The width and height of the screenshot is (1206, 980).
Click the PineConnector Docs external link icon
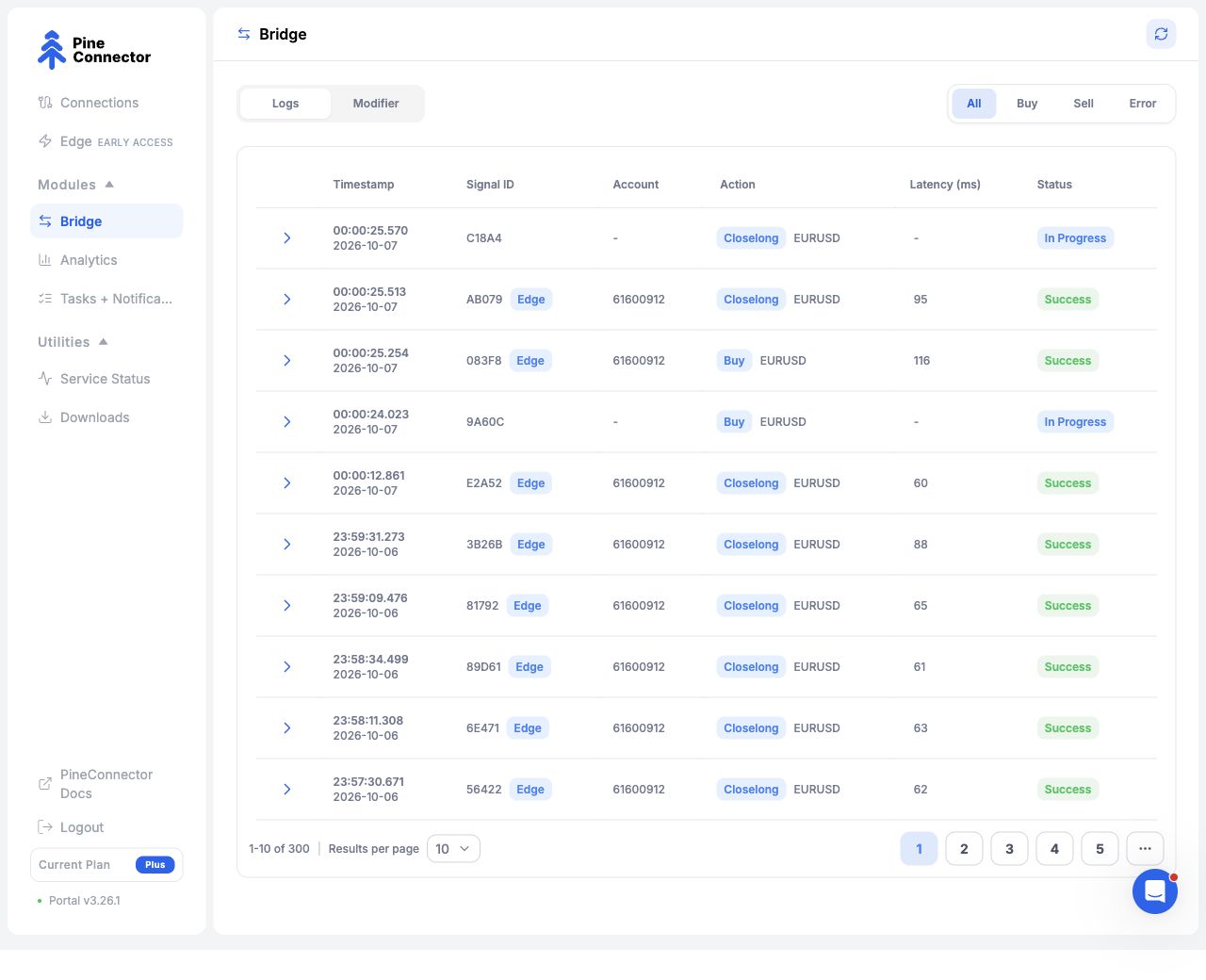click(x=44, y=784)
